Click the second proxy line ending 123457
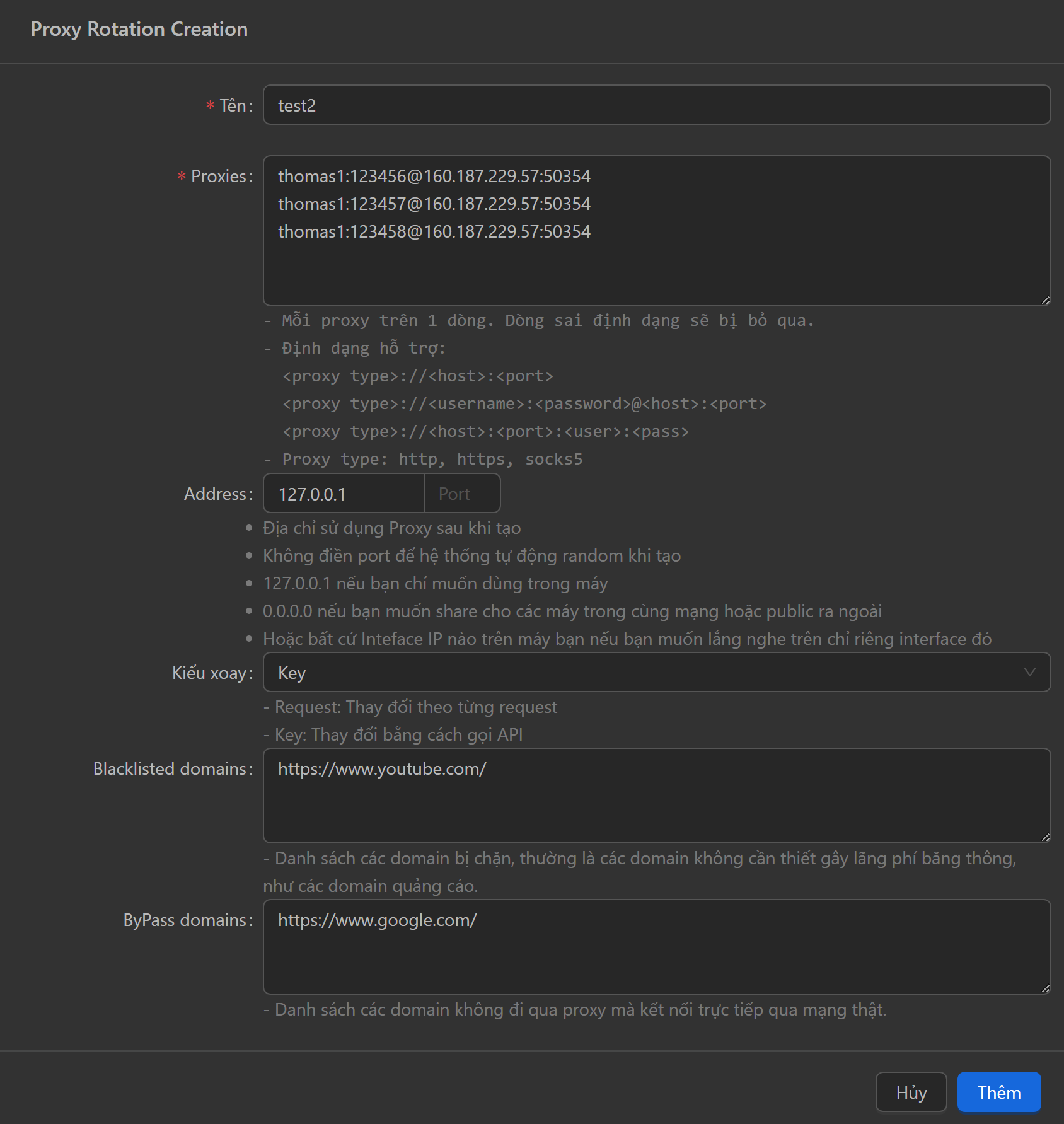This screenshot has width=1064, height=1124. 434,204
